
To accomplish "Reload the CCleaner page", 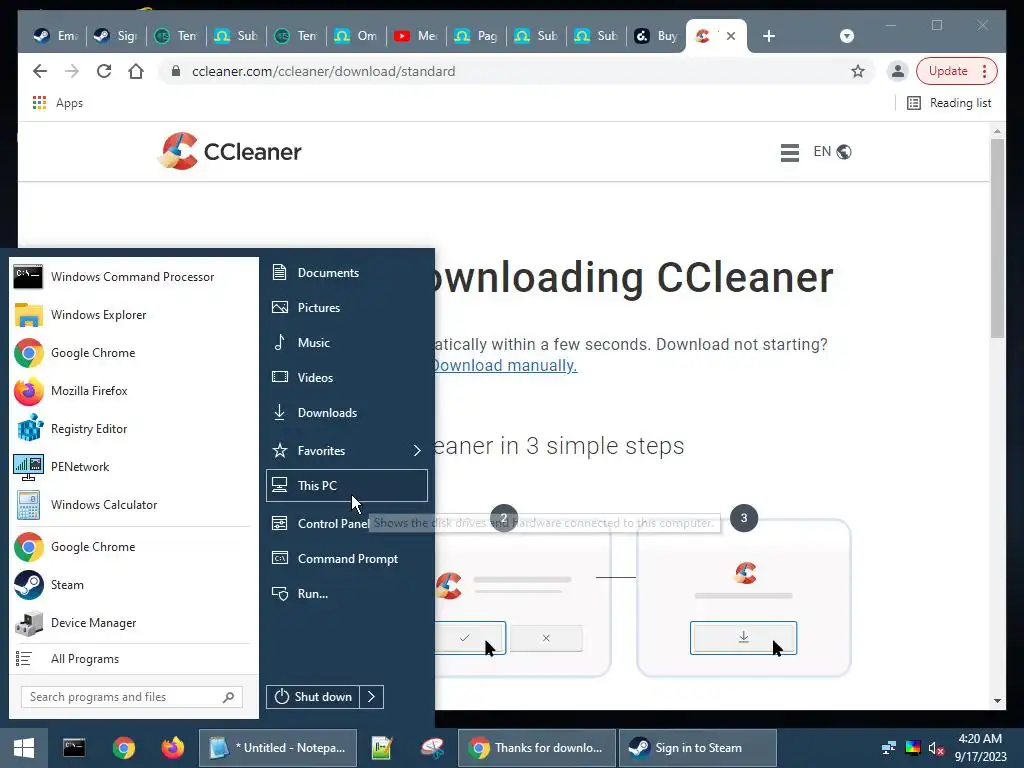I will (x=104, y=71).
